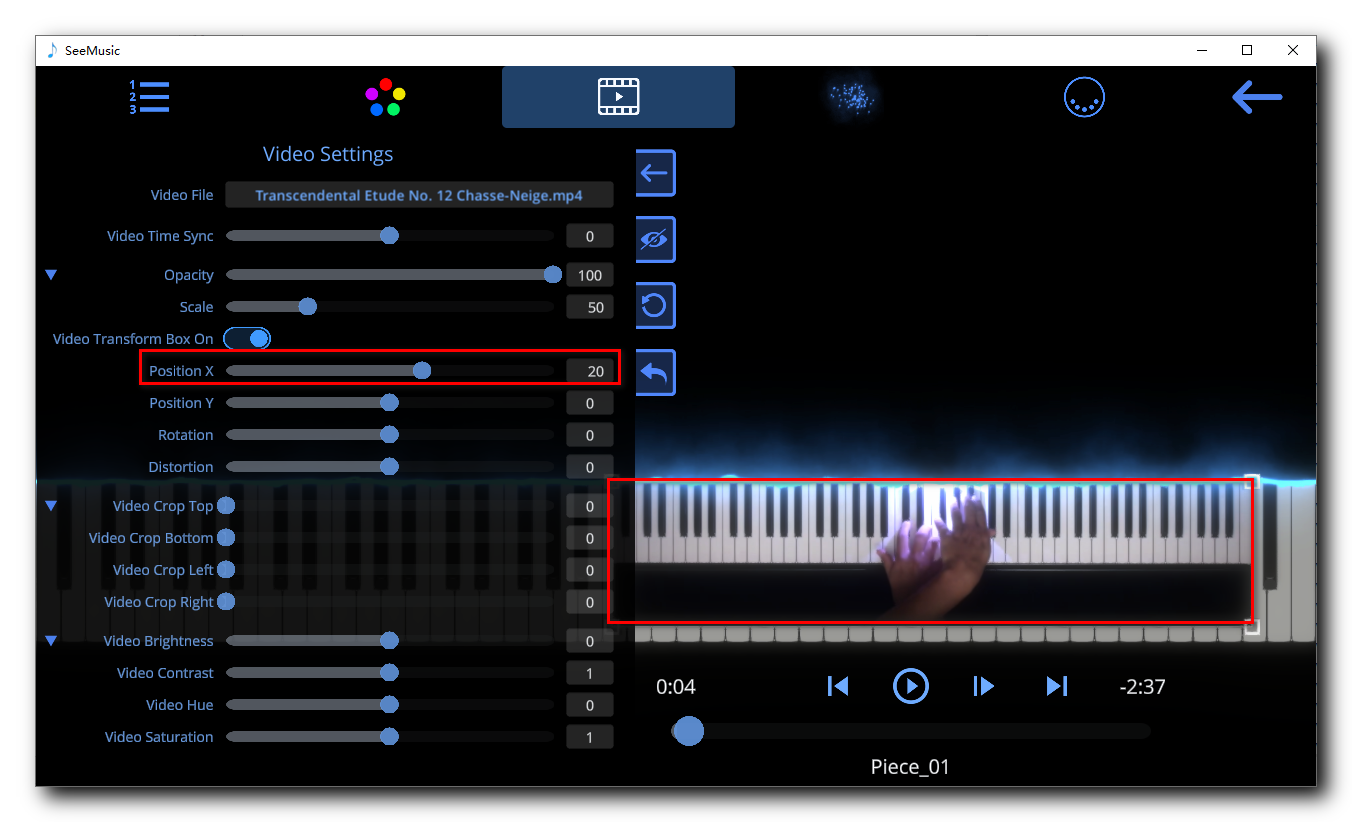Click the Video Crop Right slider handle

pyautogui.click(x=226, y=602)
